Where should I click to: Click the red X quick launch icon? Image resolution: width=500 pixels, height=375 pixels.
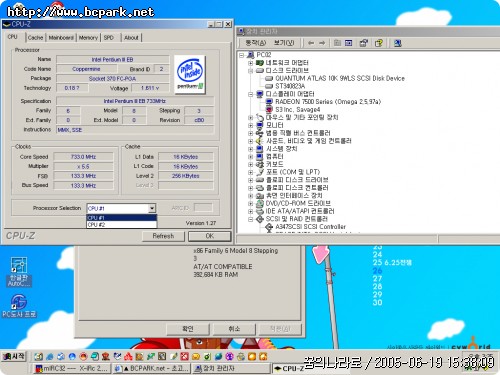(184, 356)
